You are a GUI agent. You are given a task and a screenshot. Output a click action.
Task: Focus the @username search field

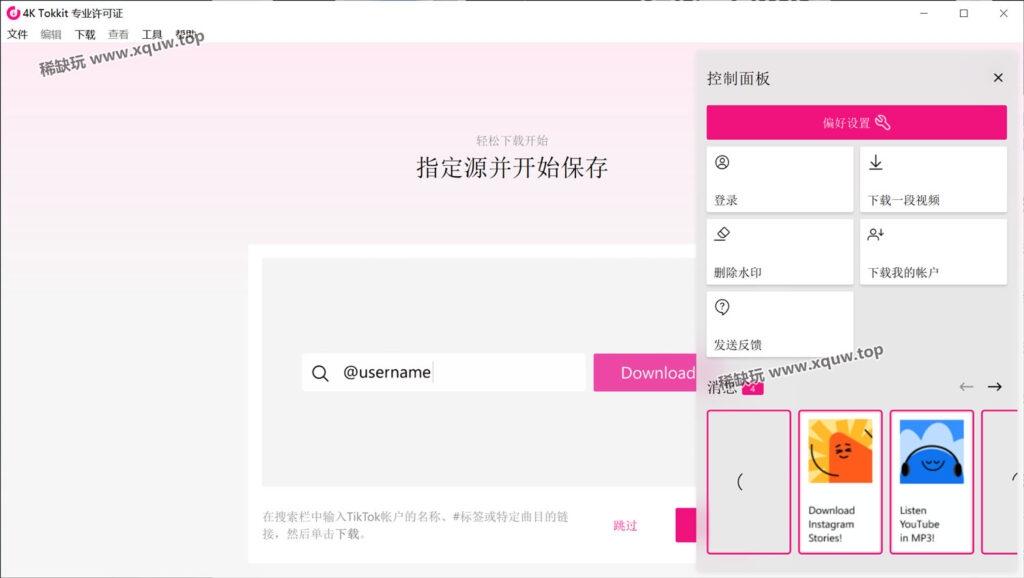click(x=443, y=373)
